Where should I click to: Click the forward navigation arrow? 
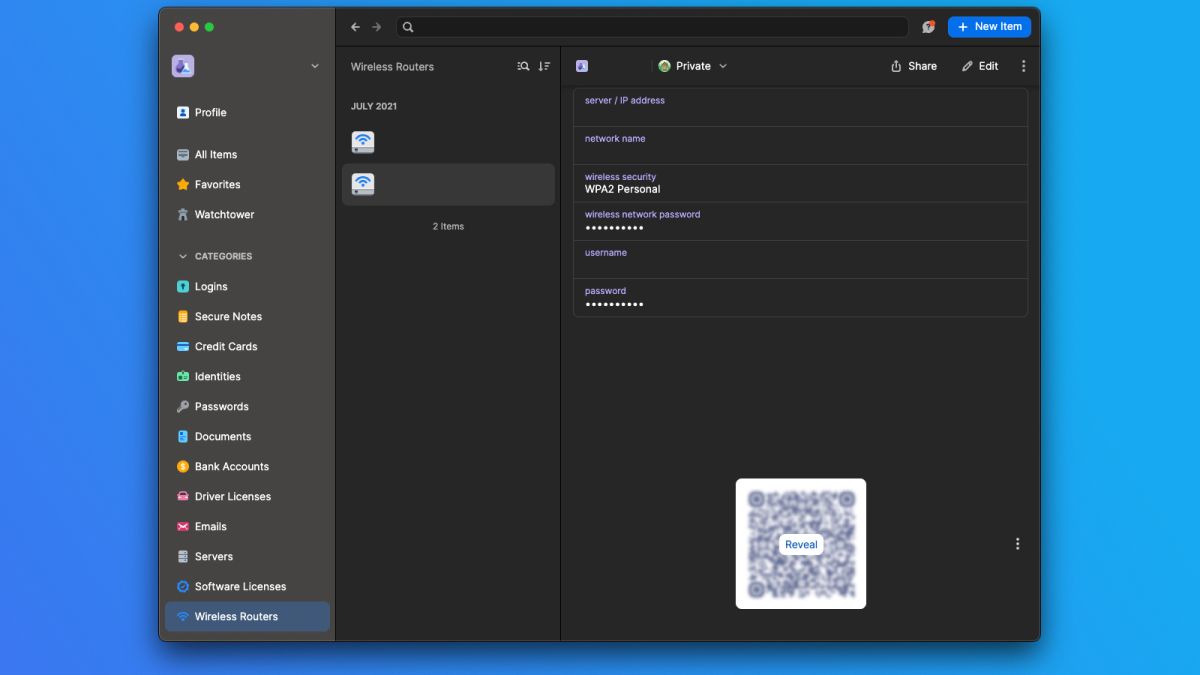(x=377, y=27)
